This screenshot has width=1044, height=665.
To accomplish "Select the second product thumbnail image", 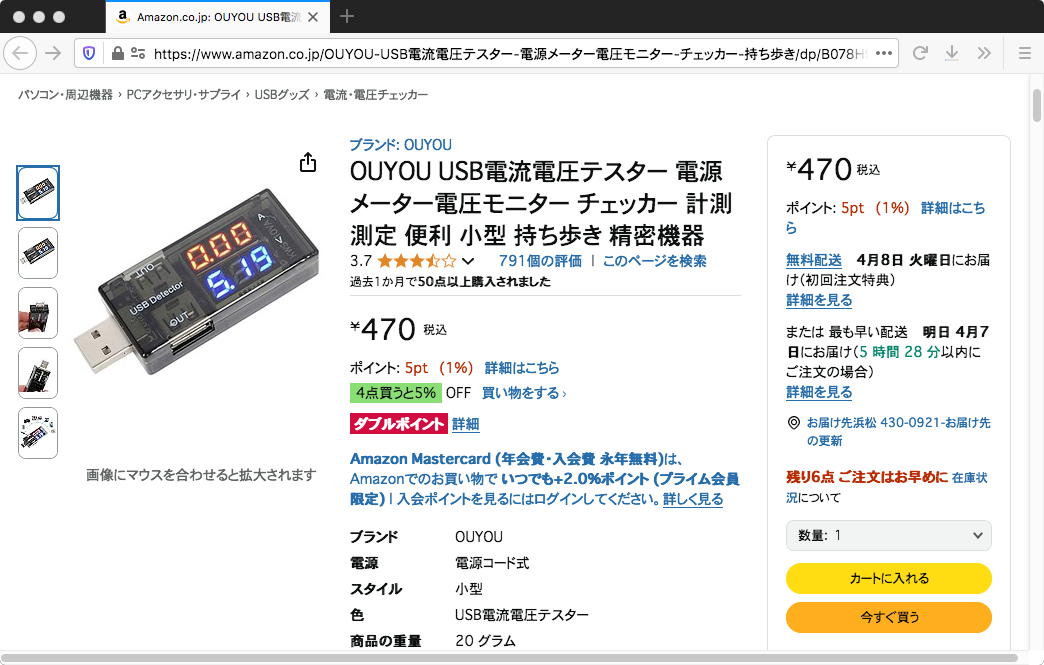I will tap(38, 253).
